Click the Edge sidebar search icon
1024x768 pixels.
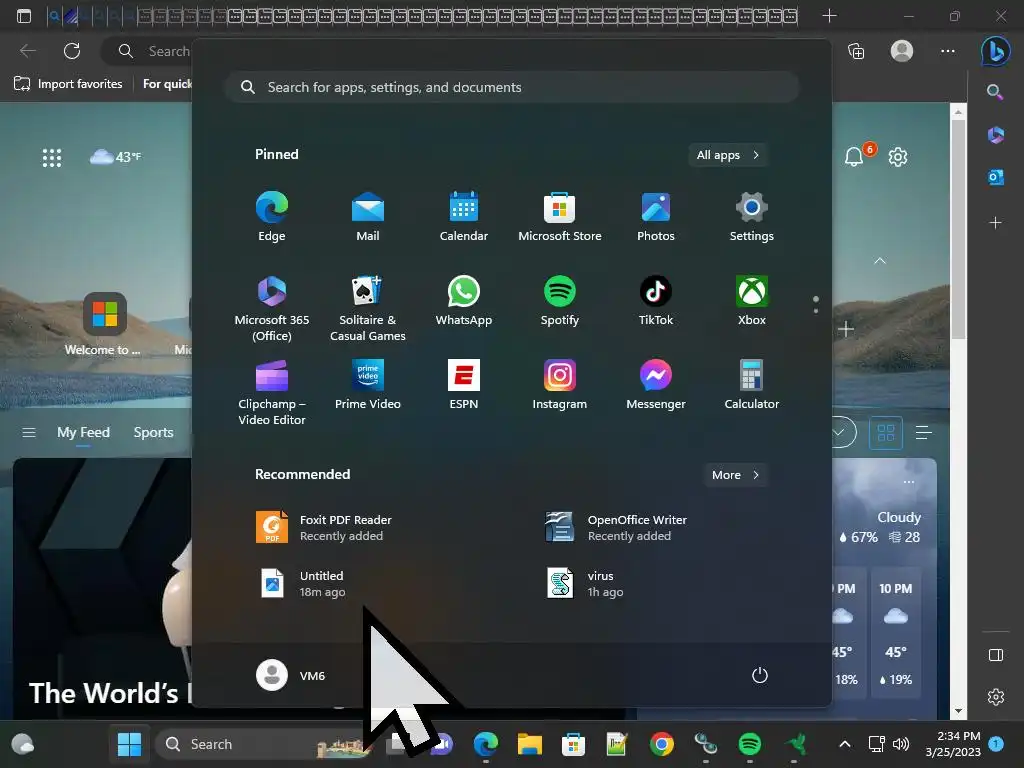pos(995,92)
